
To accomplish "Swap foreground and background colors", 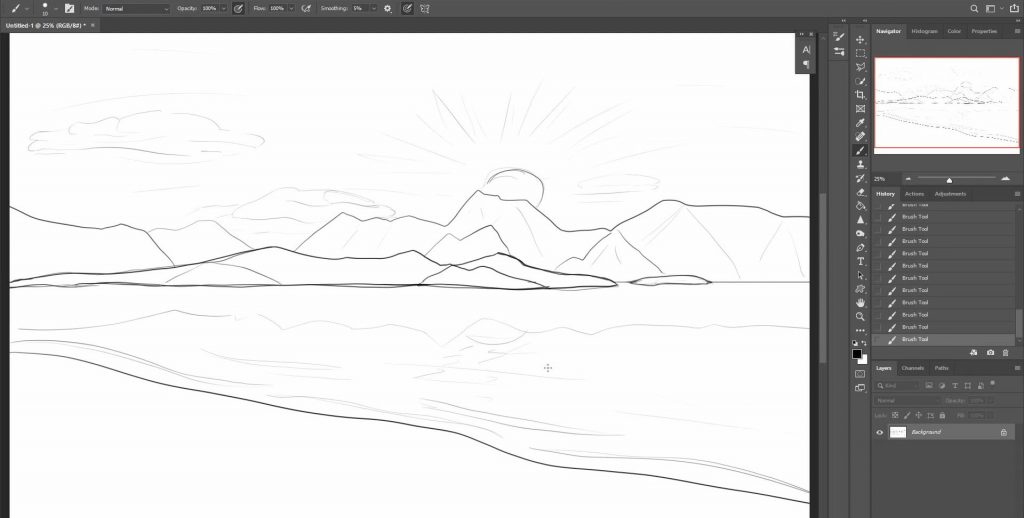I will click(x=864, y=343).
